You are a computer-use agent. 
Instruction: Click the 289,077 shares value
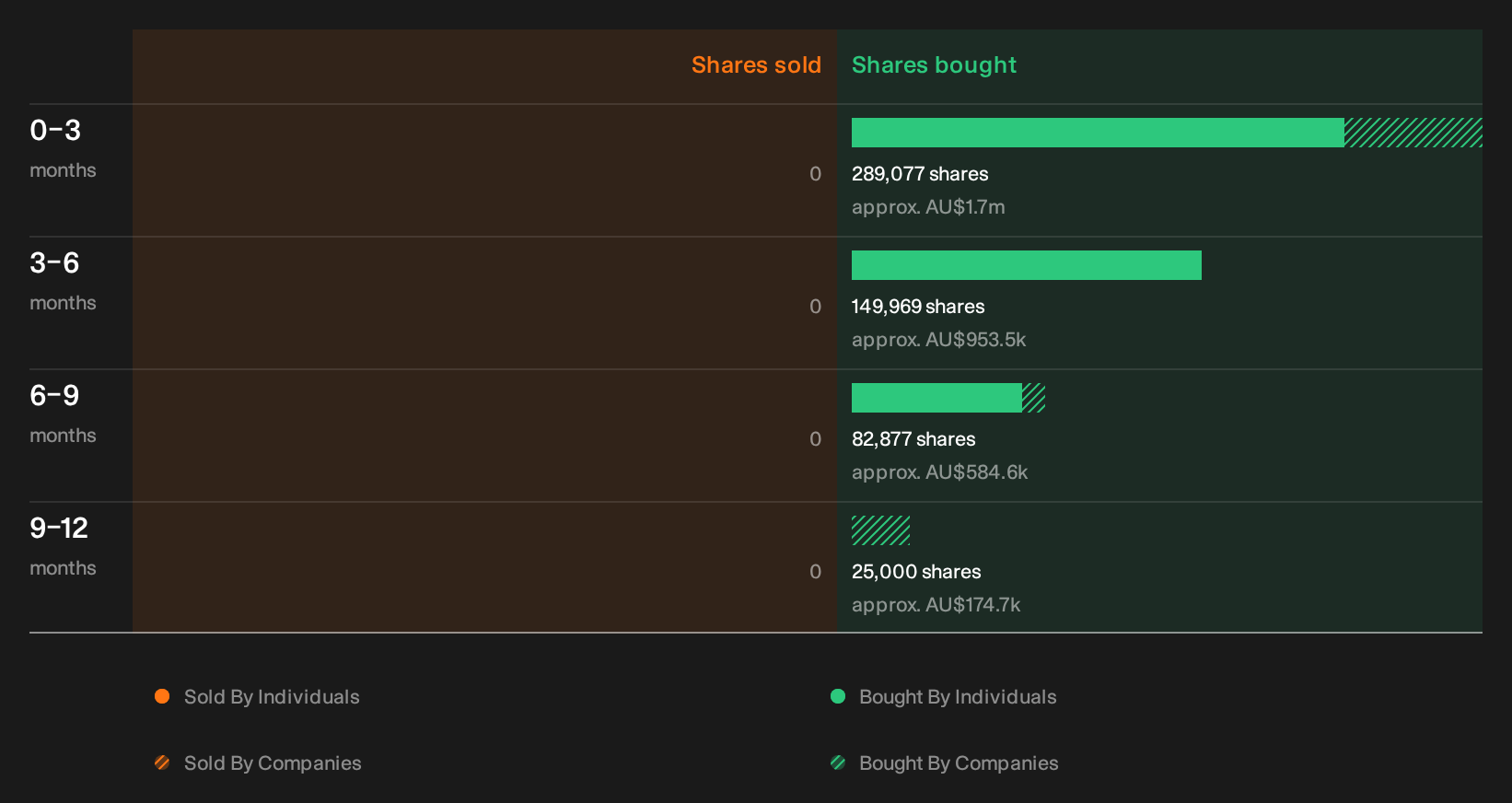920,174
